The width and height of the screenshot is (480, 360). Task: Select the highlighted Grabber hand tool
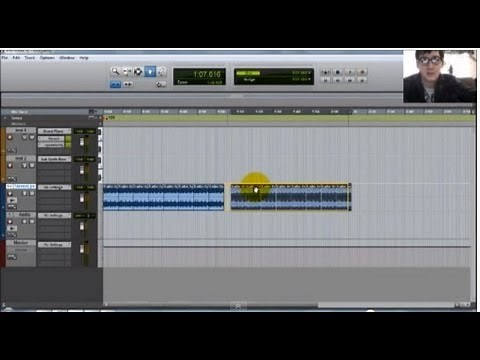(150, 71)
